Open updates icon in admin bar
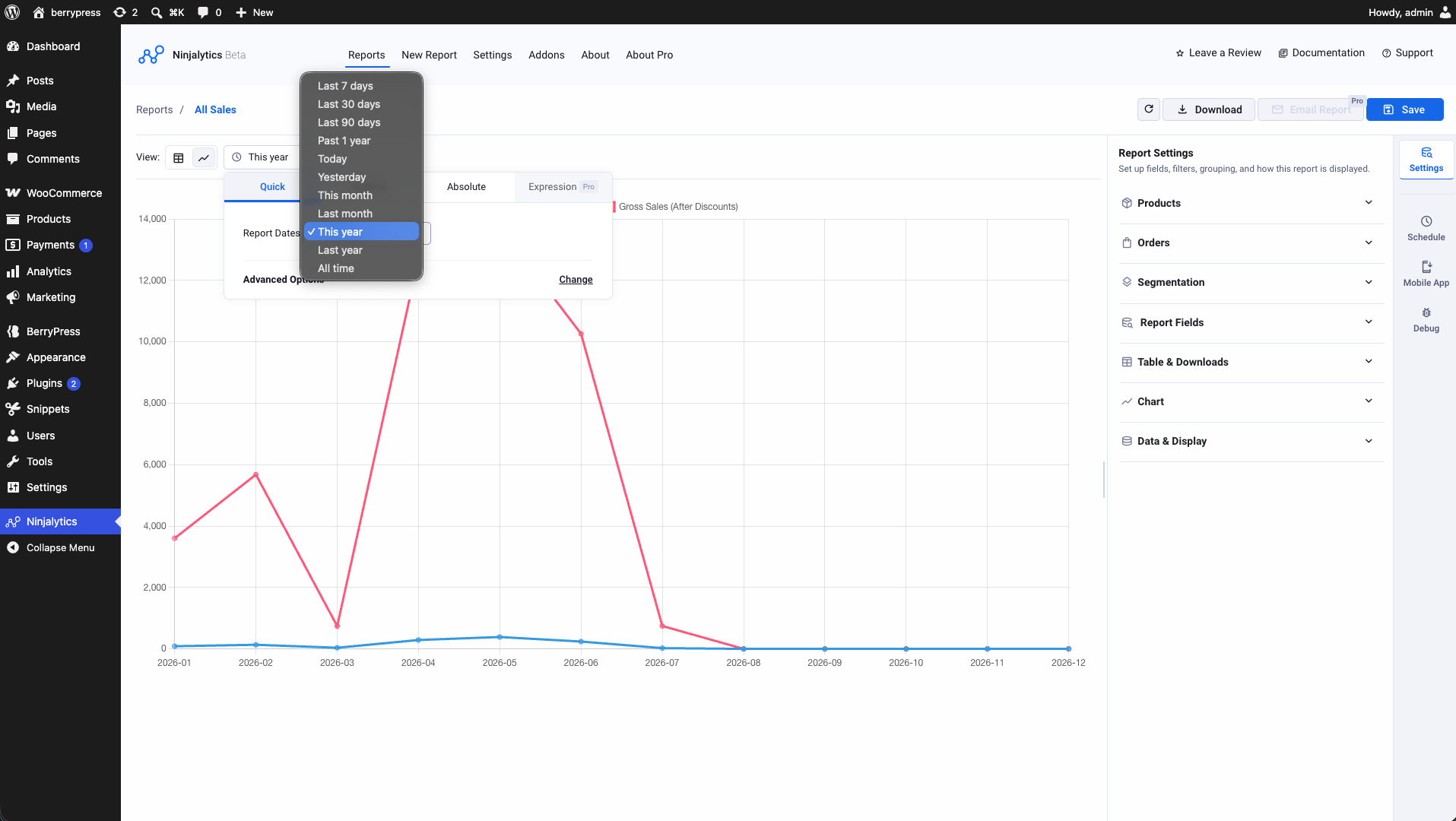Screen dimensions: 1456x821 (125, 12)
